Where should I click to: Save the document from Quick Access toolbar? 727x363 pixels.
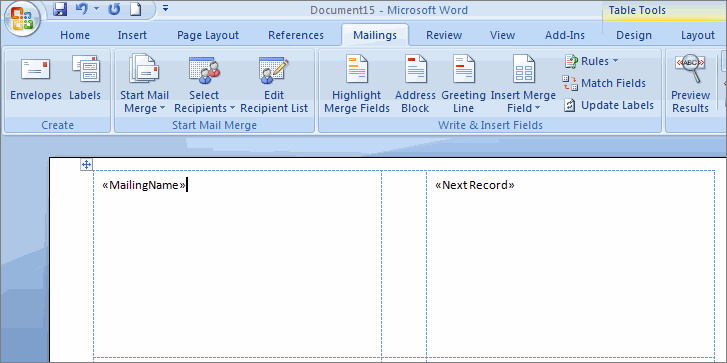click(60, 9)
